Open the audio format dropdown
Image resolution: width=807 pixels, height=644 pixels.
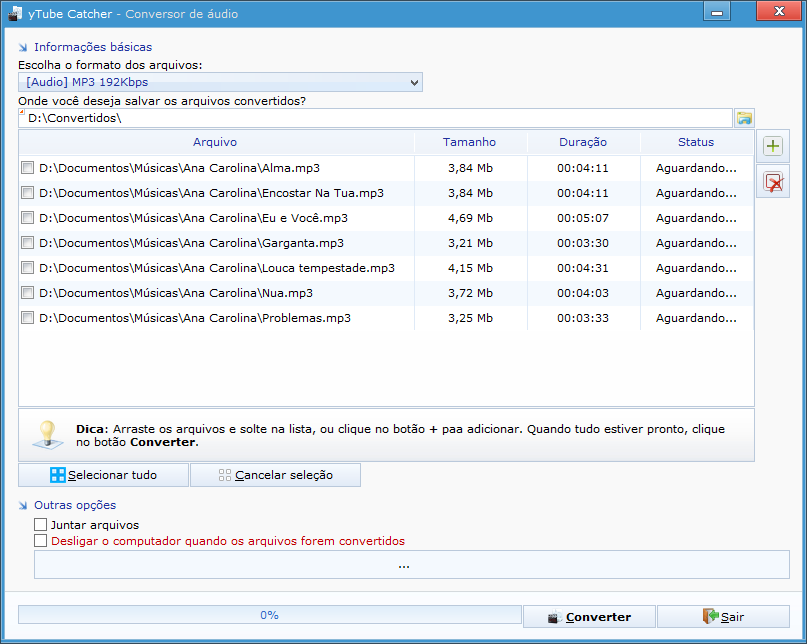[x=220, y=82]
